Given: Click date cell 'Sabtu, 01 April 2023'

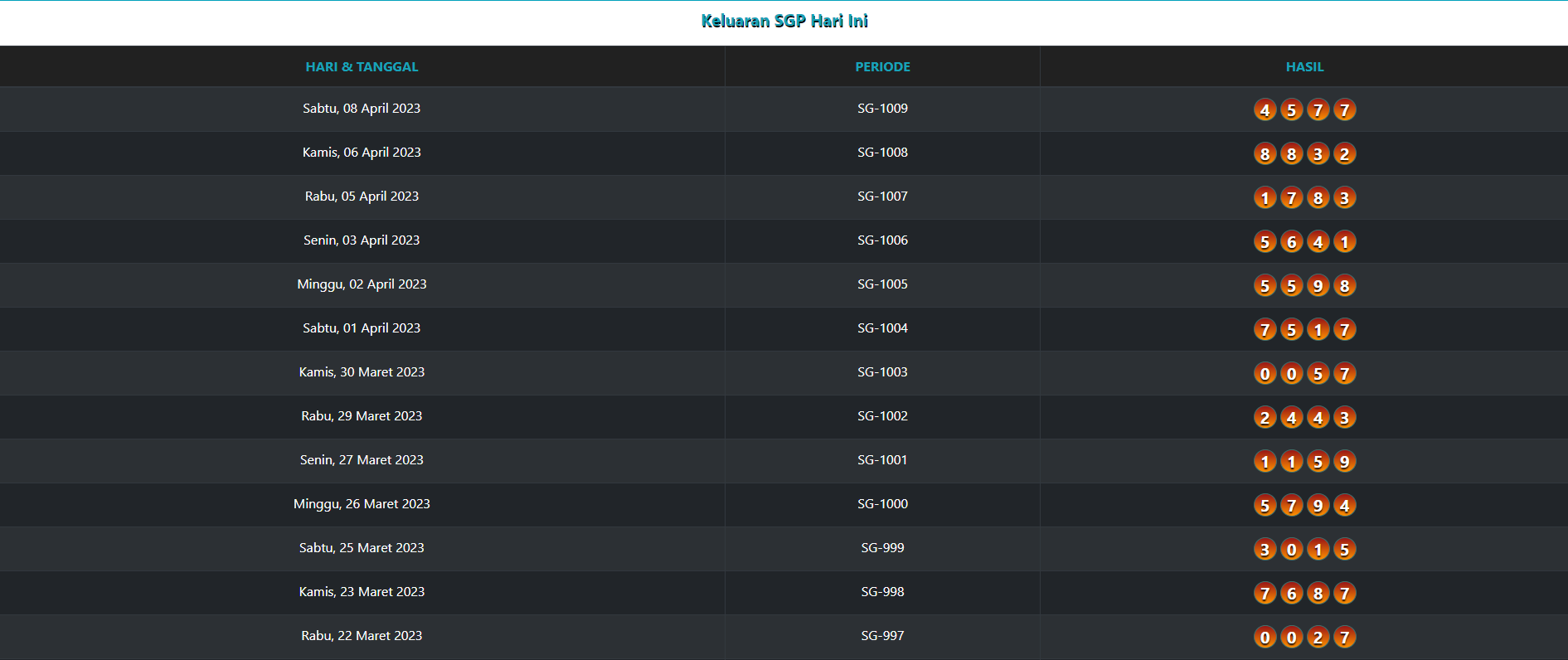Looking at the screenshot, I should [362, 328].
